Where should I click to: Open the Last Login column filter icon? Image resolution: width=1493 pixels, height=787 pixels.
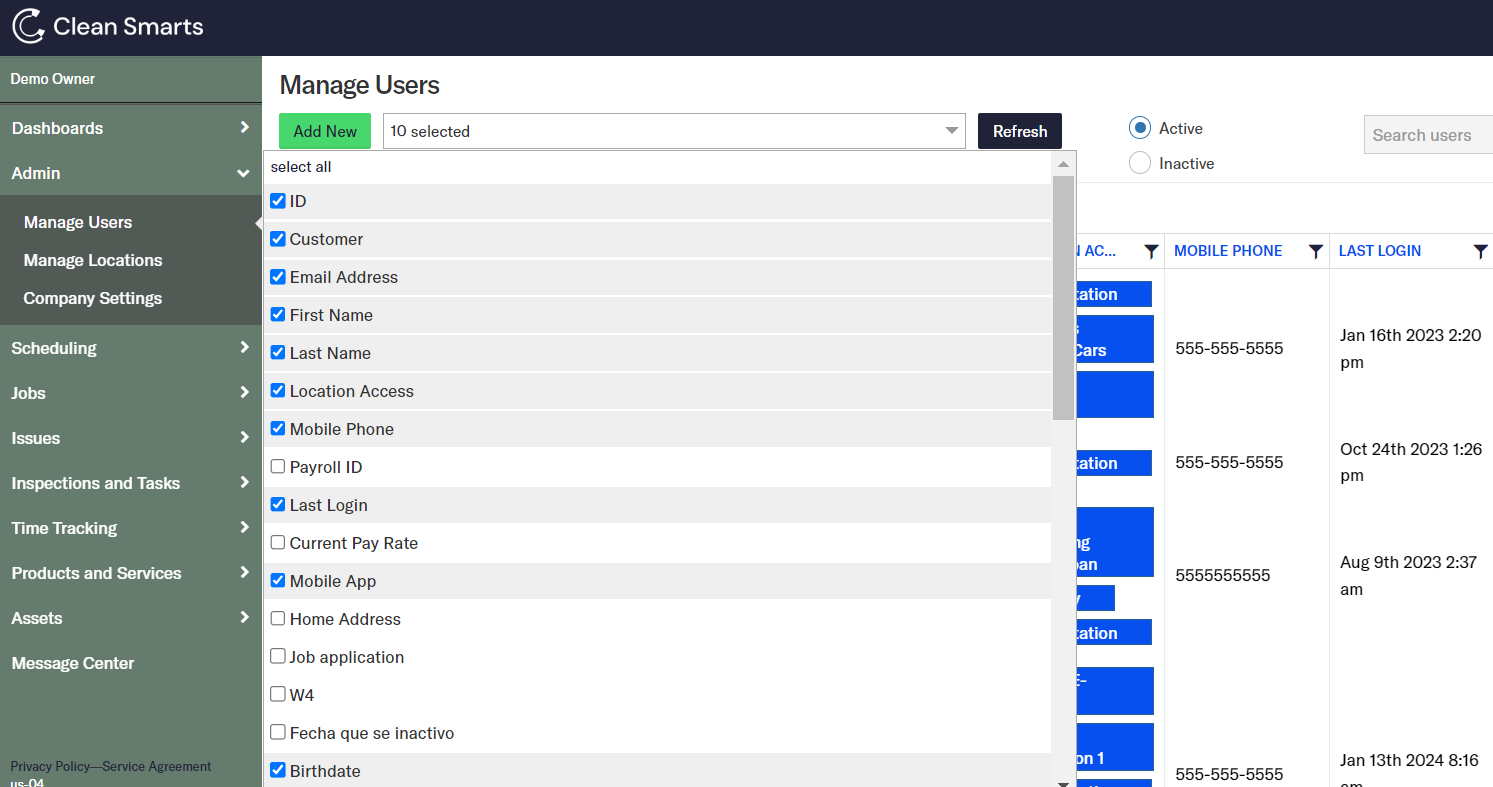click(1480, 251)
